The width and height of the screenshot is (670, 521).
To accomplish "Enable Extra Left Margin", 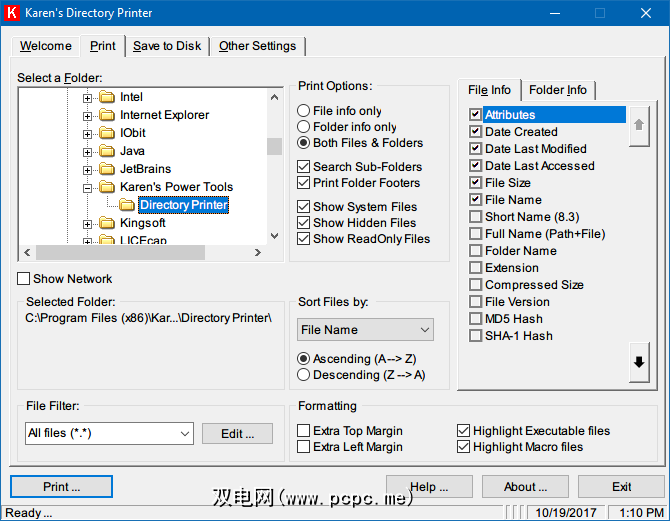I will (x=303, y=447).
